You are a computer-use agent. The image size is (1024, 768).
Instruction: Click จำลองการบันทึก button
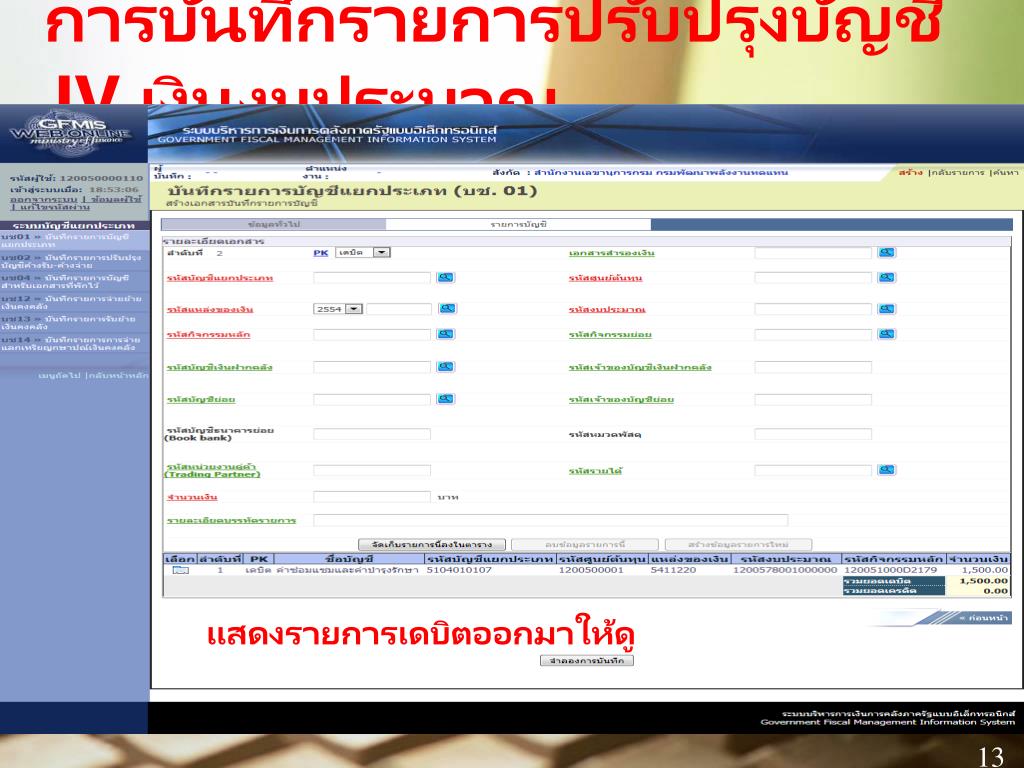586,661
